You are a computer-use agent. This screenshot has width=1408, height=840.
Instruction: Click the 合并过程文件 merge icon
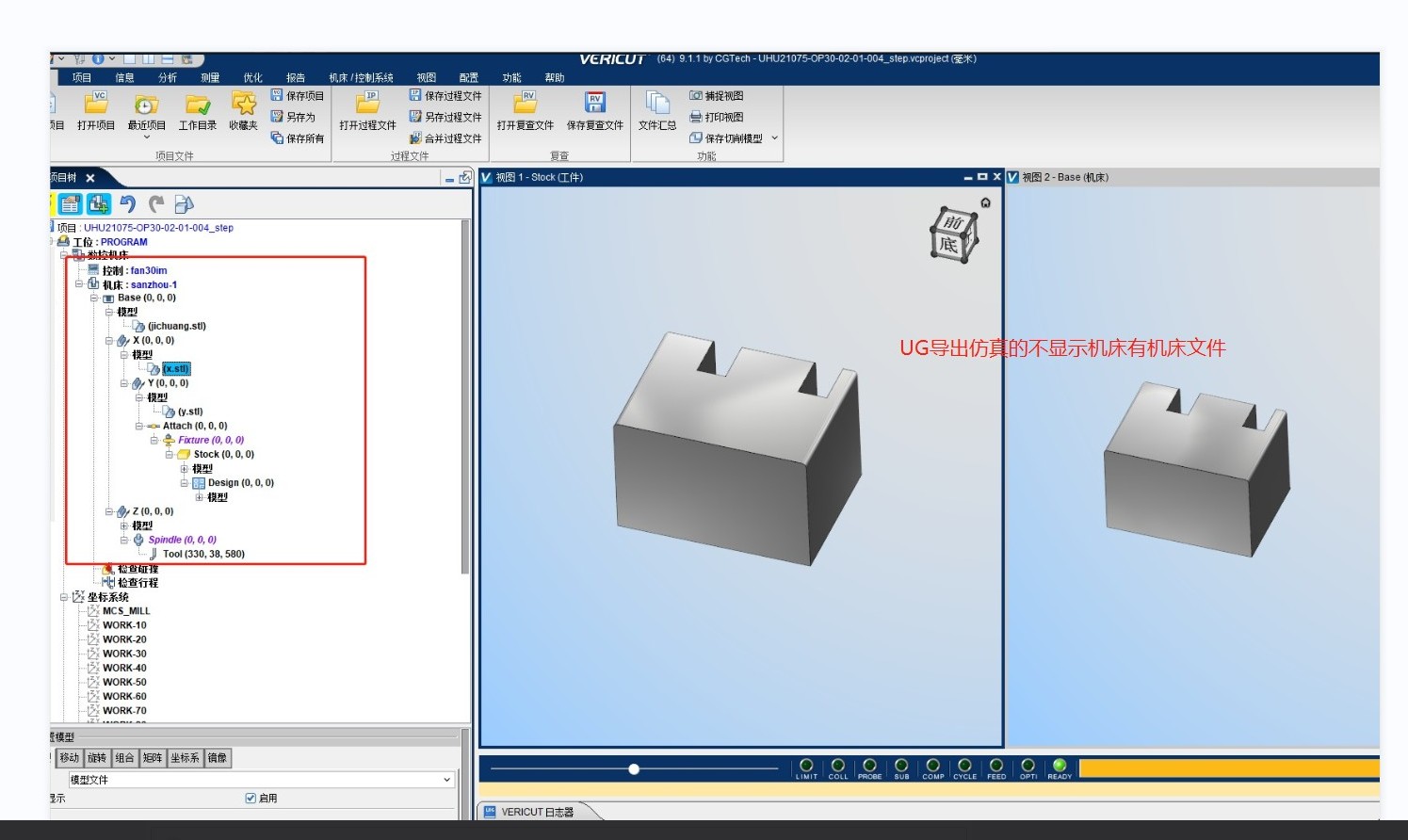[415, 137]
